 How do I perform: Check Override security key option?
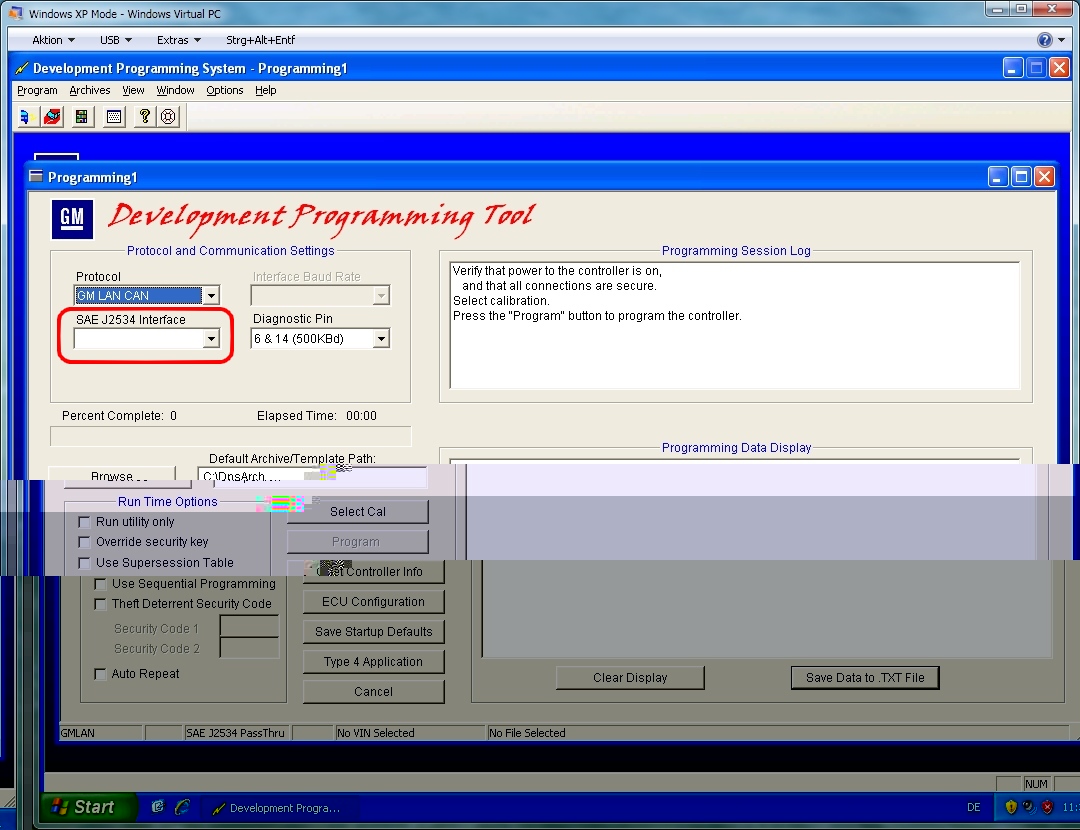tap(84, 542)
